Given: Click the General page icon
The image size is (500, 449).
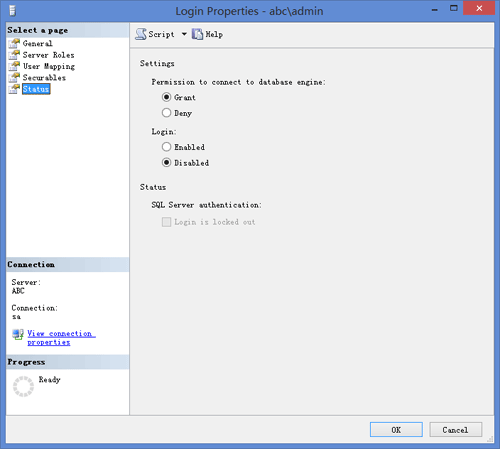Looking at the screenshot, I should [x=14, y=44].
